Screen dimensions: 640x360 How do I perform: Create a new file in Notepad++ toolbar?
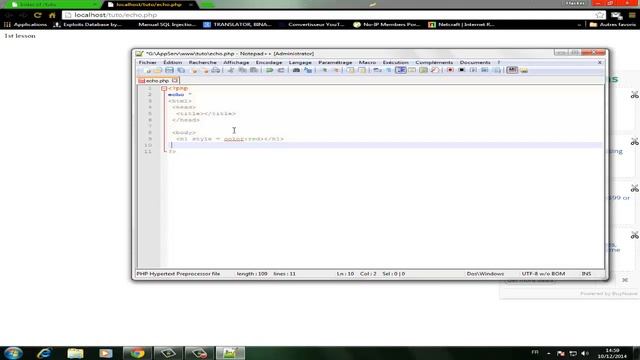click(146, 70)
